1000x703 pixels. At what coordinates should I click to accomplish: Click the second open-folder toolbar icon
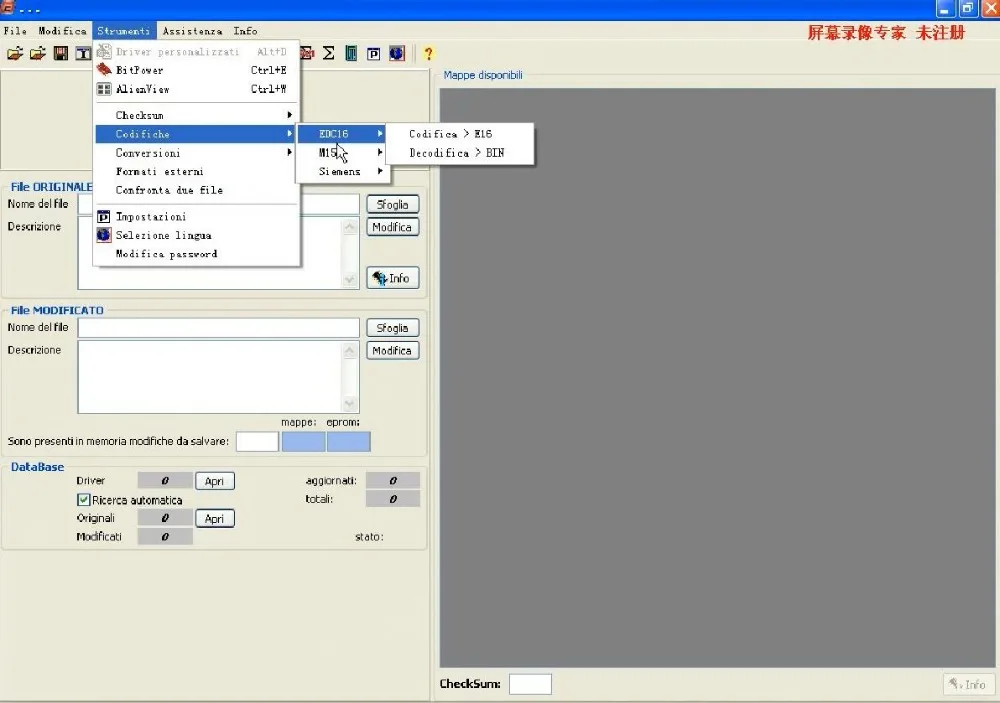pos(38,54)
